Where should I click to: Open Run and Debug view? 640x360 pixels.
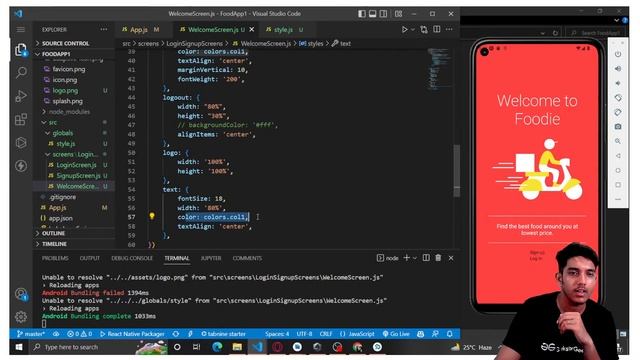21,96
